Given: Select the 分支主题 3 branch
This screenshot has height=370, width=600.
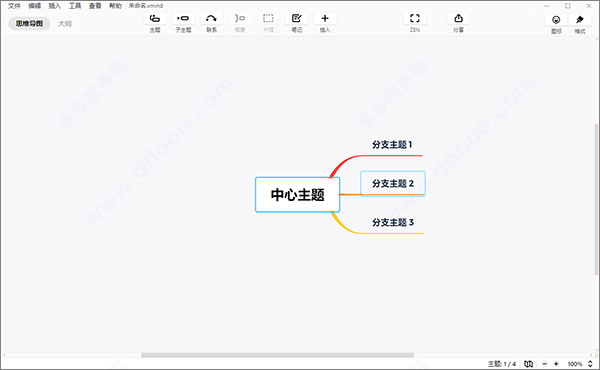Looking at the screenshot, I should point(393,222).
